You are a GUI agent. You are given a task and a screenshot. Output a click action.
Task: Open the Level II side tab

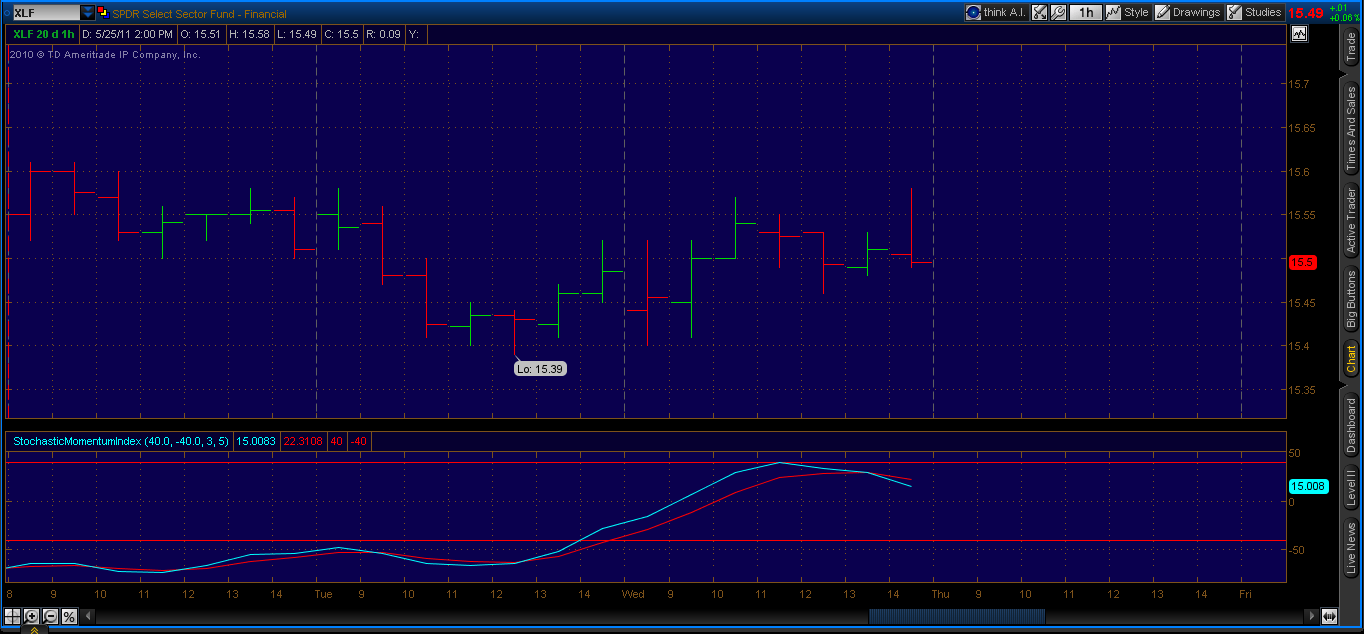(x=1351, y=487)
